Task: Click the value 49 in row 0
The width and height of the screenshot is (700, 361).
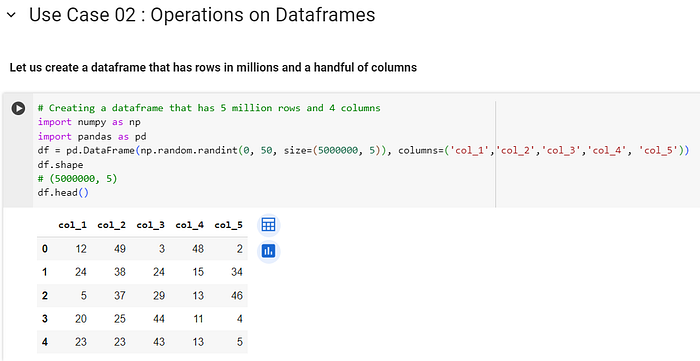Action: tap(120, 249)
